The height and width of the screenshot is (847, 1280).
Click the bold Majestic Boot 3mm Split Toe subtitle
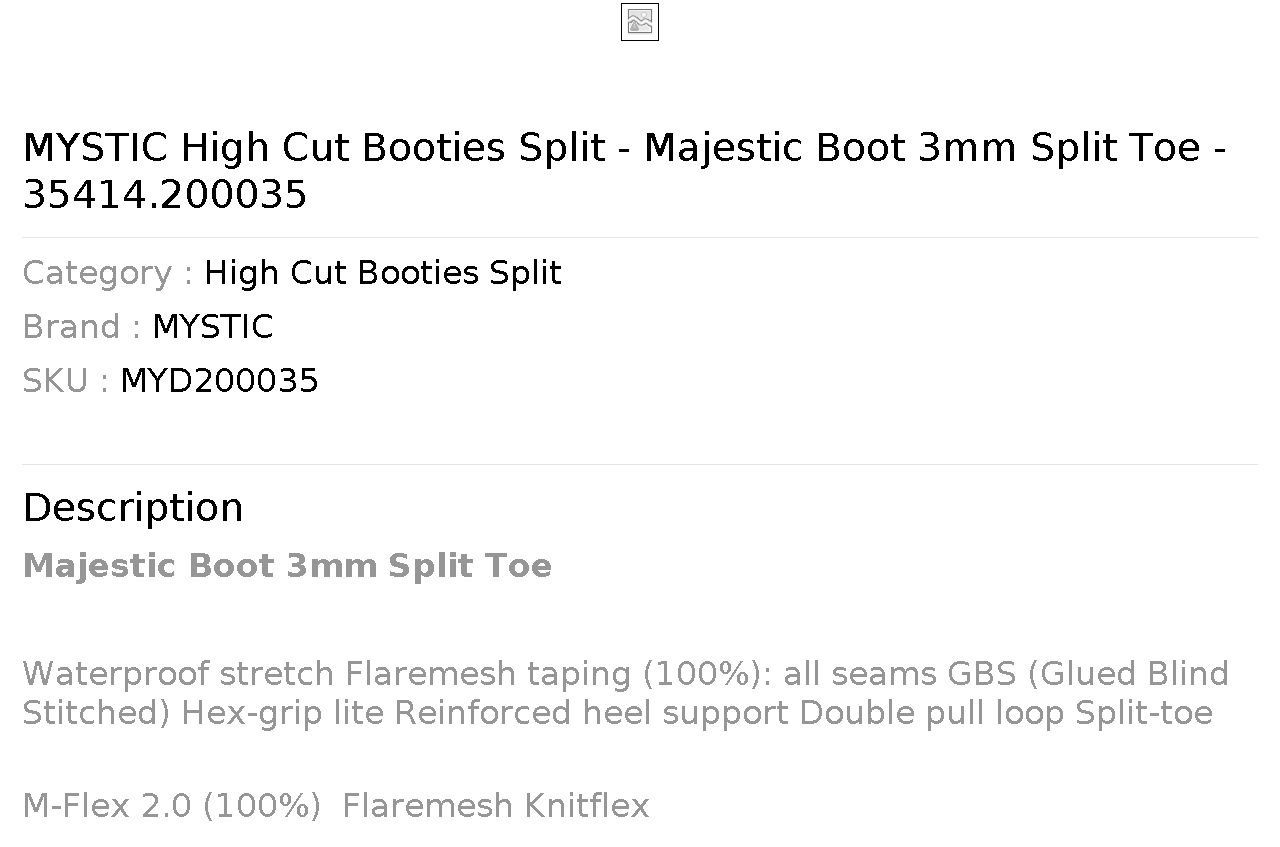coord(287,566)
